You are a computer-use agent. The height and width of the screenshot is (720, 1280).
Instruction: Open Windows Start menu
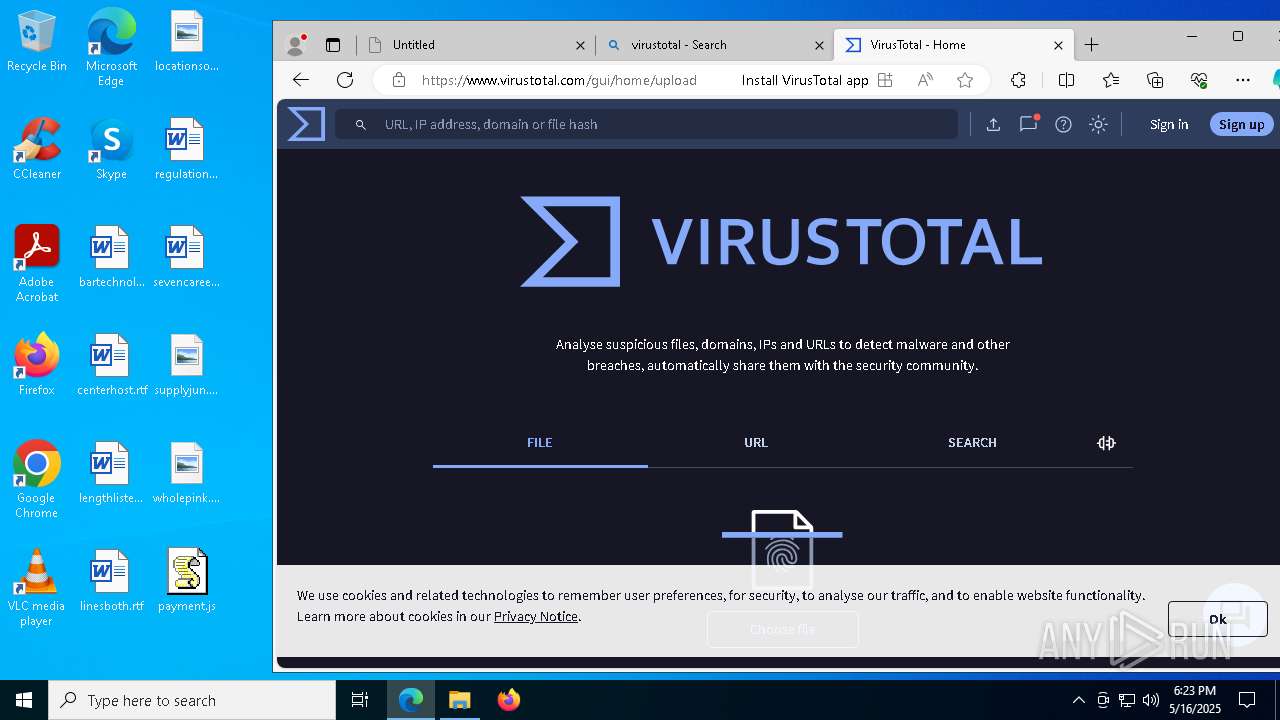click(x=24, y=700)
